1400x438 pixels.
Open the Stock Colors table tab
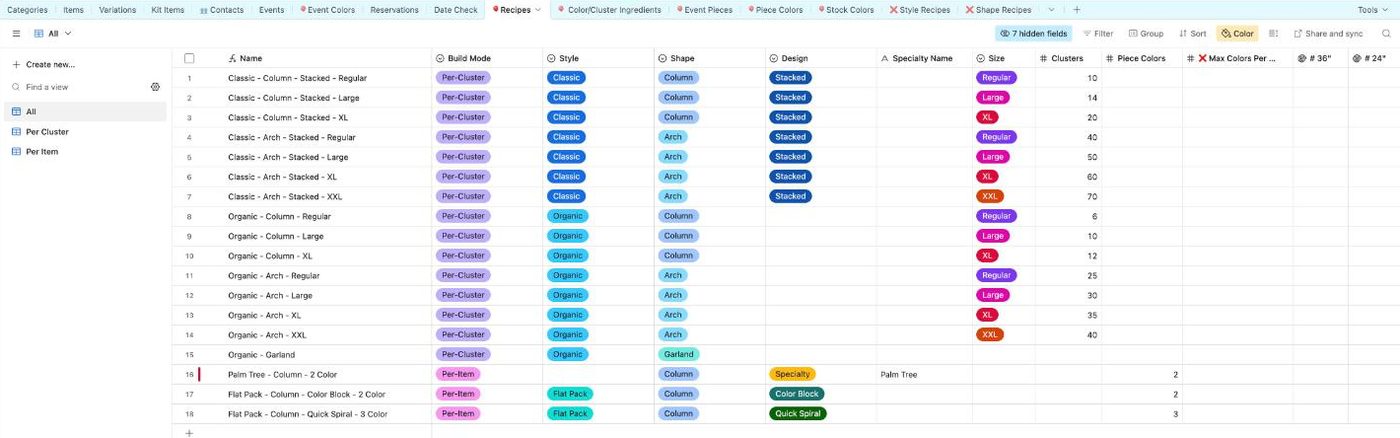click(846, 10)
